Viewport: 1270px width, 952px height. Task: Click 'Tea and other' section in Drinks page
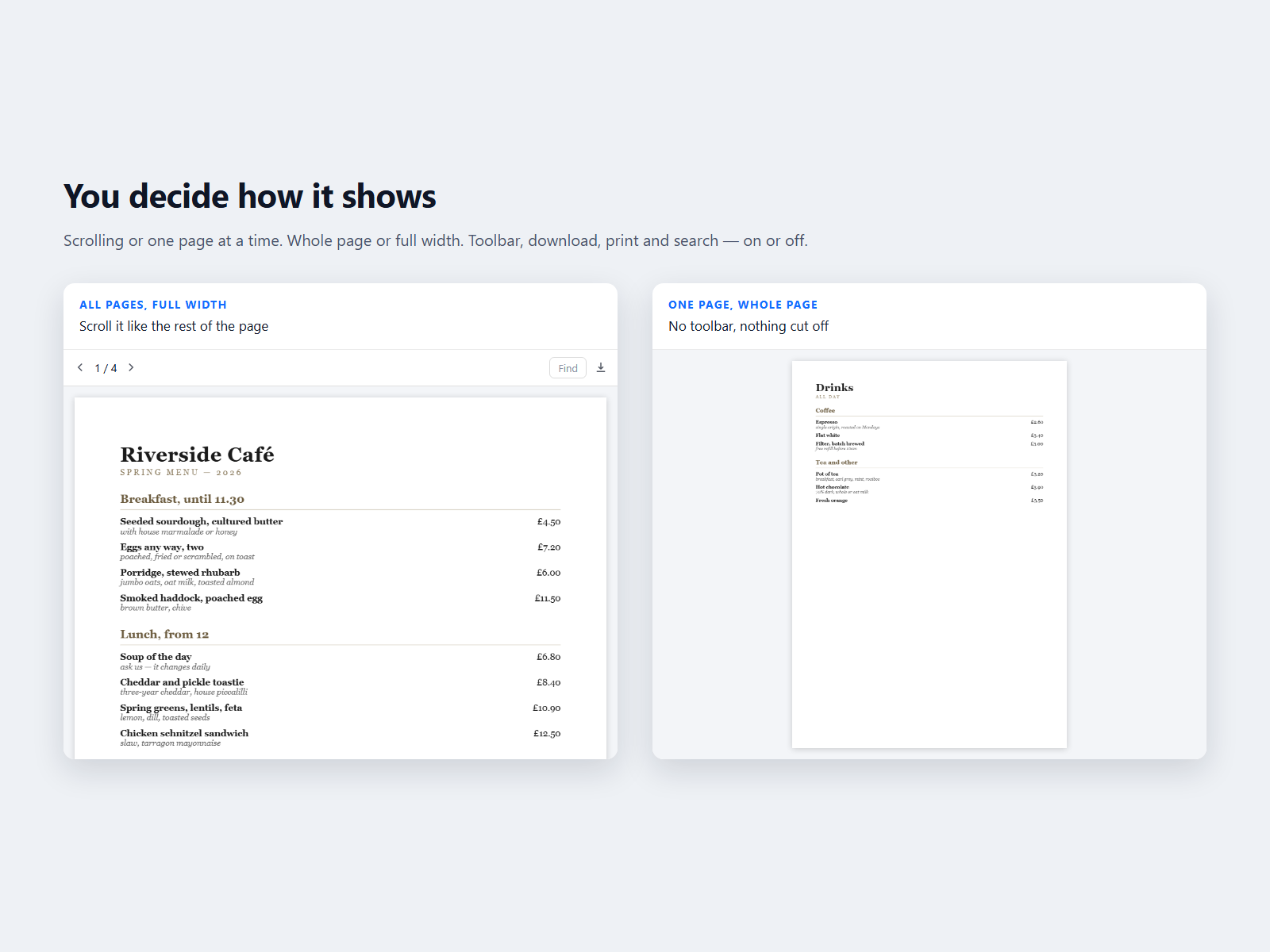coord(837,463)
